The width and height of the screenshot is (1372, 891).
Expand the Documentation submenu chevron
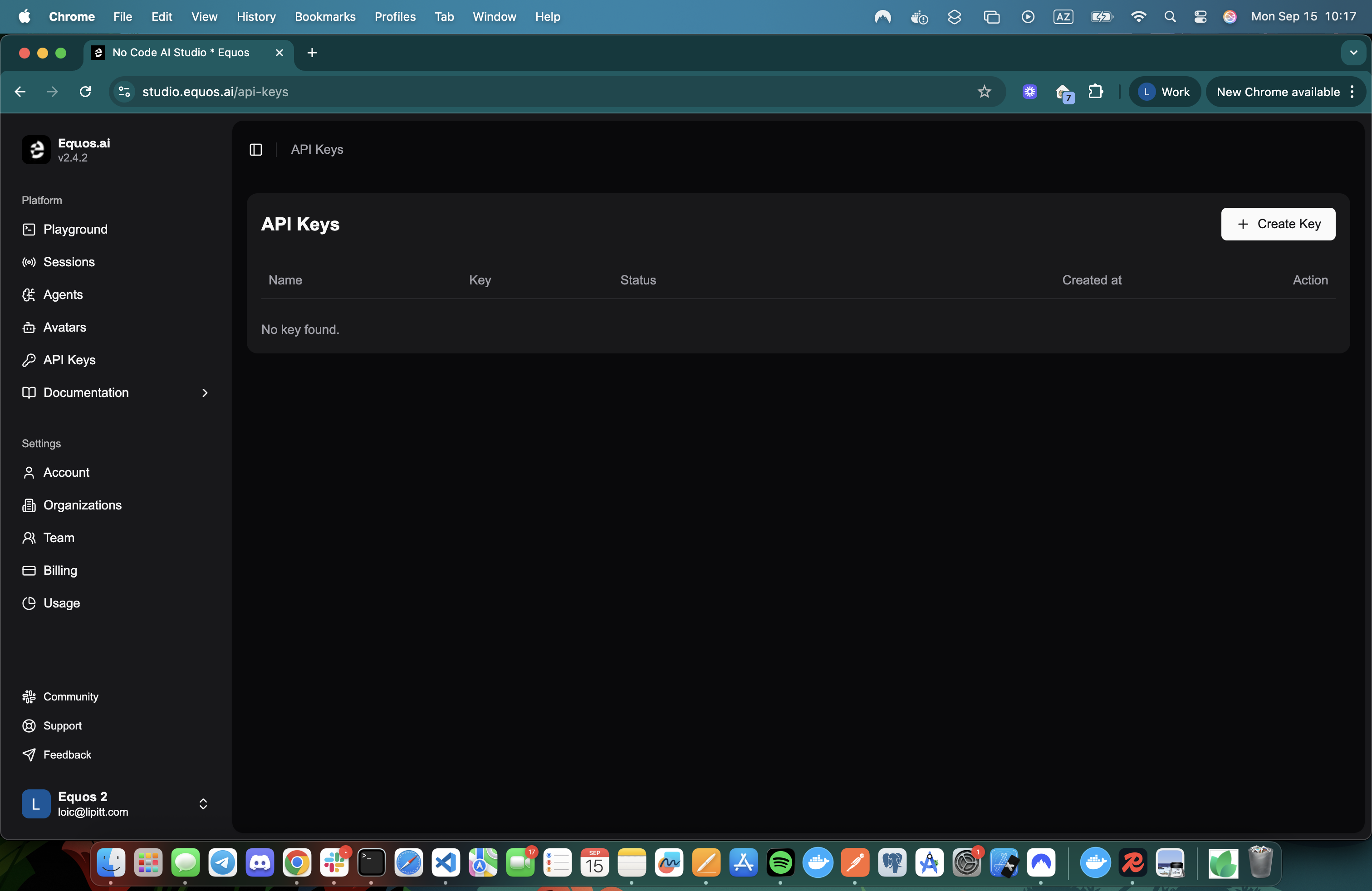click(x=204, y=393)
